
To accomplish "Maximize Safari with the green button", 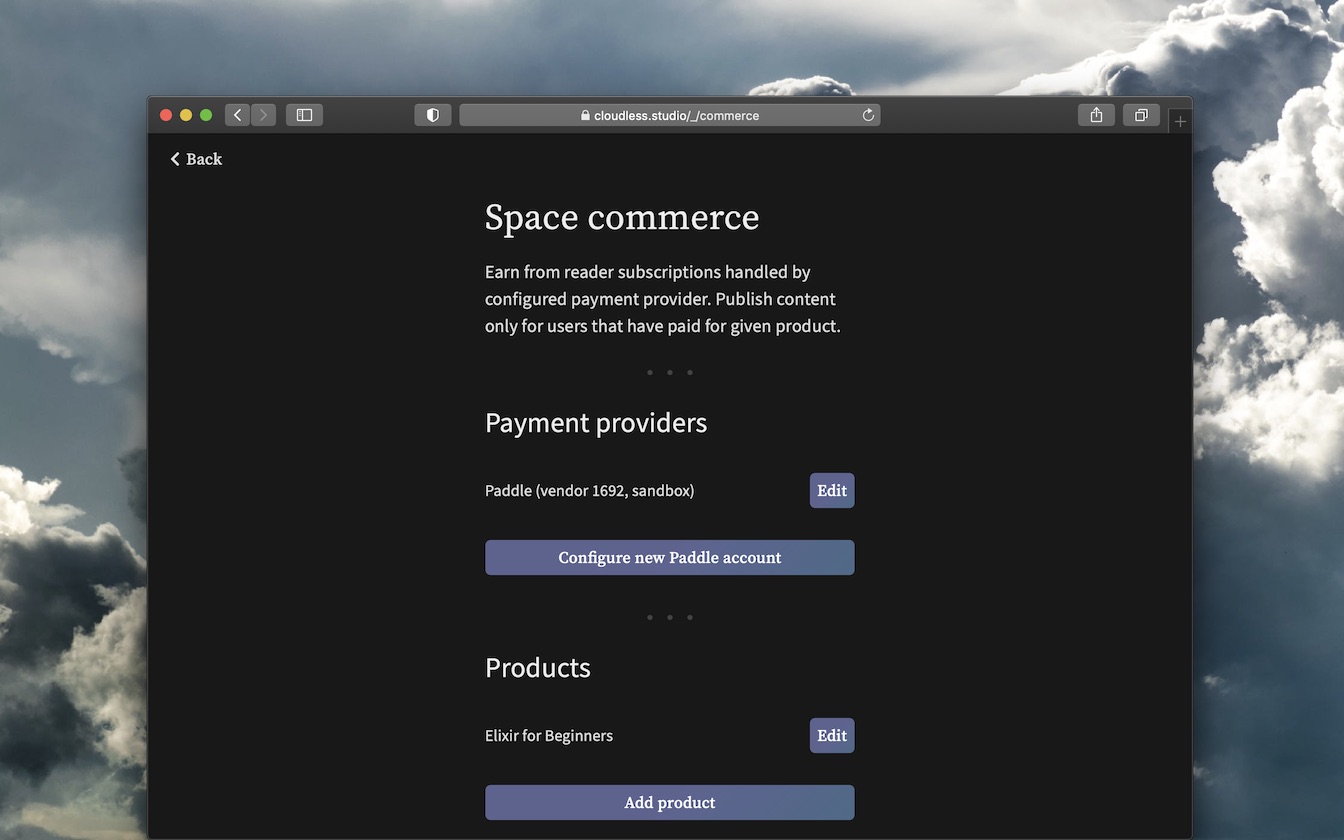I will [206, 115].
